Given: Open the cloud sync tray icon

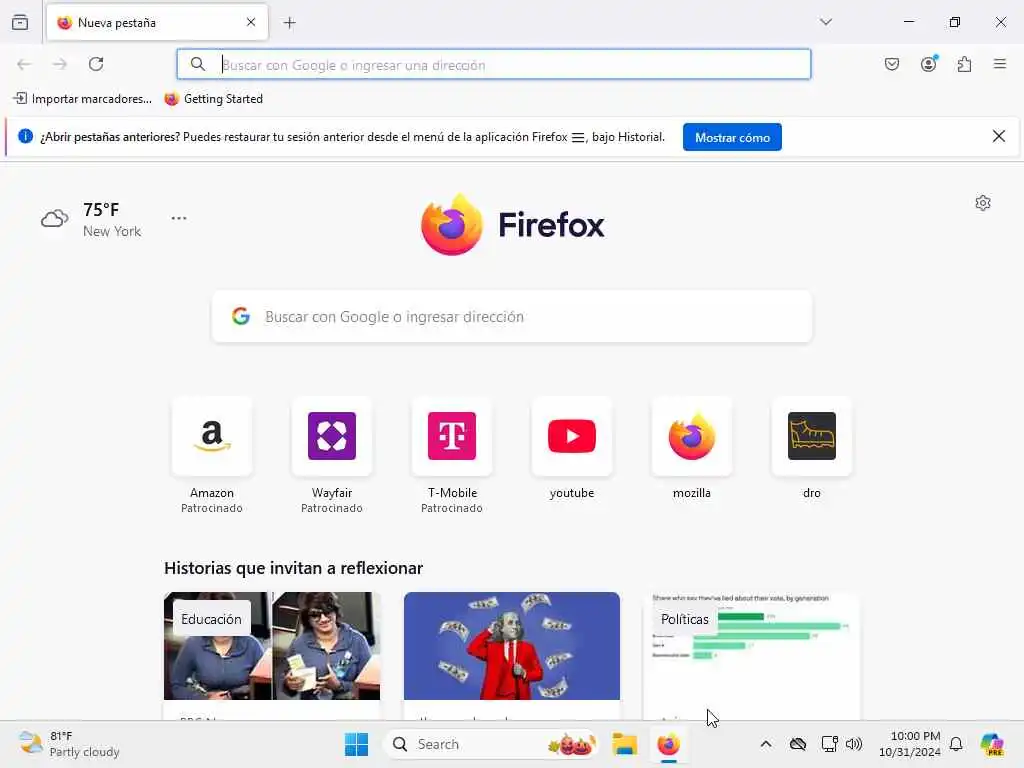Looking at the screenshot, I should click(x=797, y=744).
